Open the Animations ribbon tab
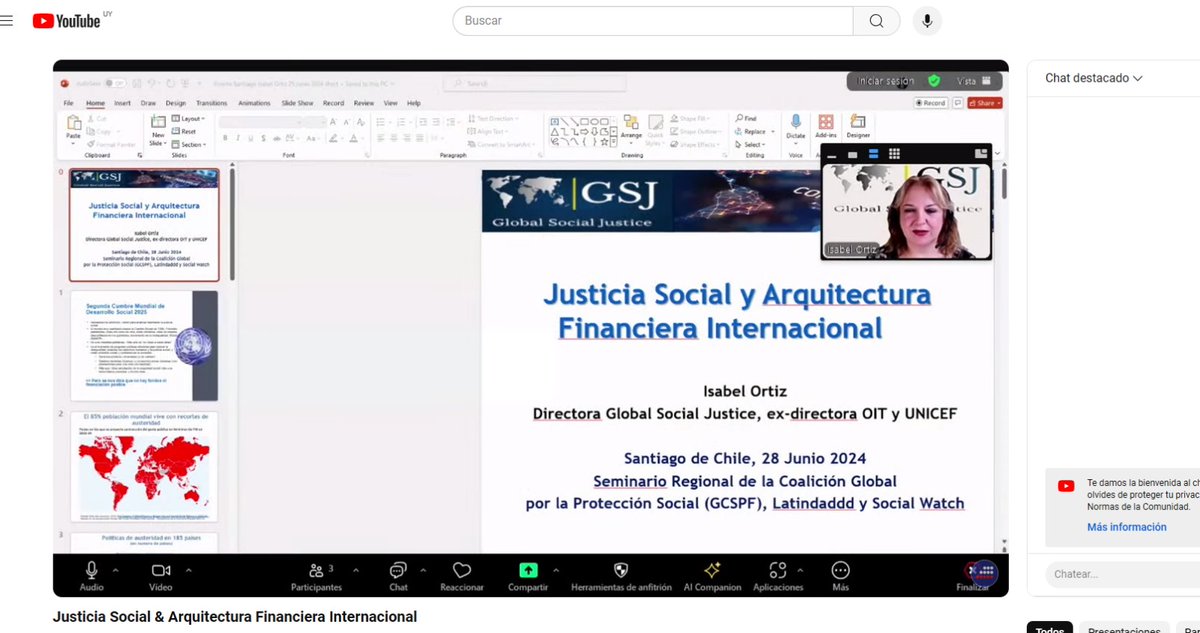The image size is (1200, 633). click(x=254, y=103)
